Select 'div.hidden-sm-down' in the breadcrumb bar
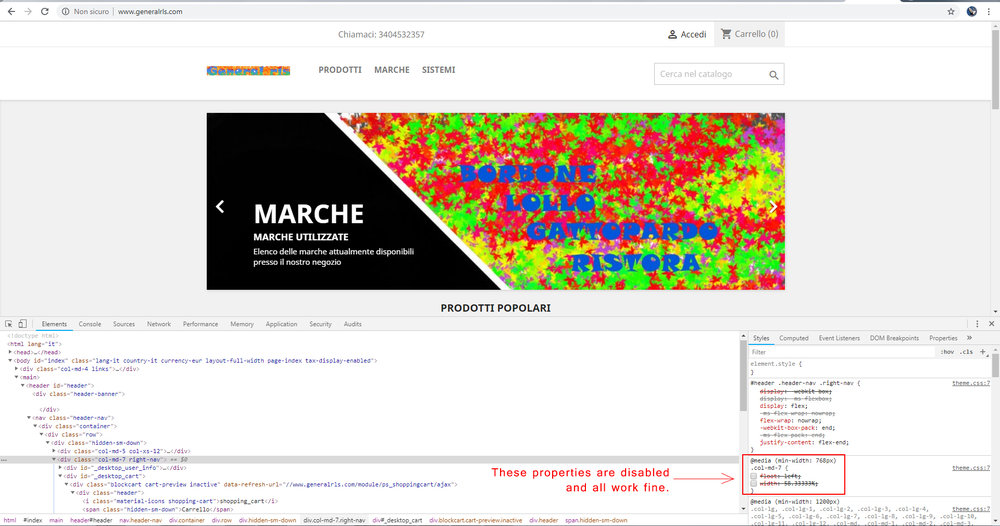 tap(267, 520)
